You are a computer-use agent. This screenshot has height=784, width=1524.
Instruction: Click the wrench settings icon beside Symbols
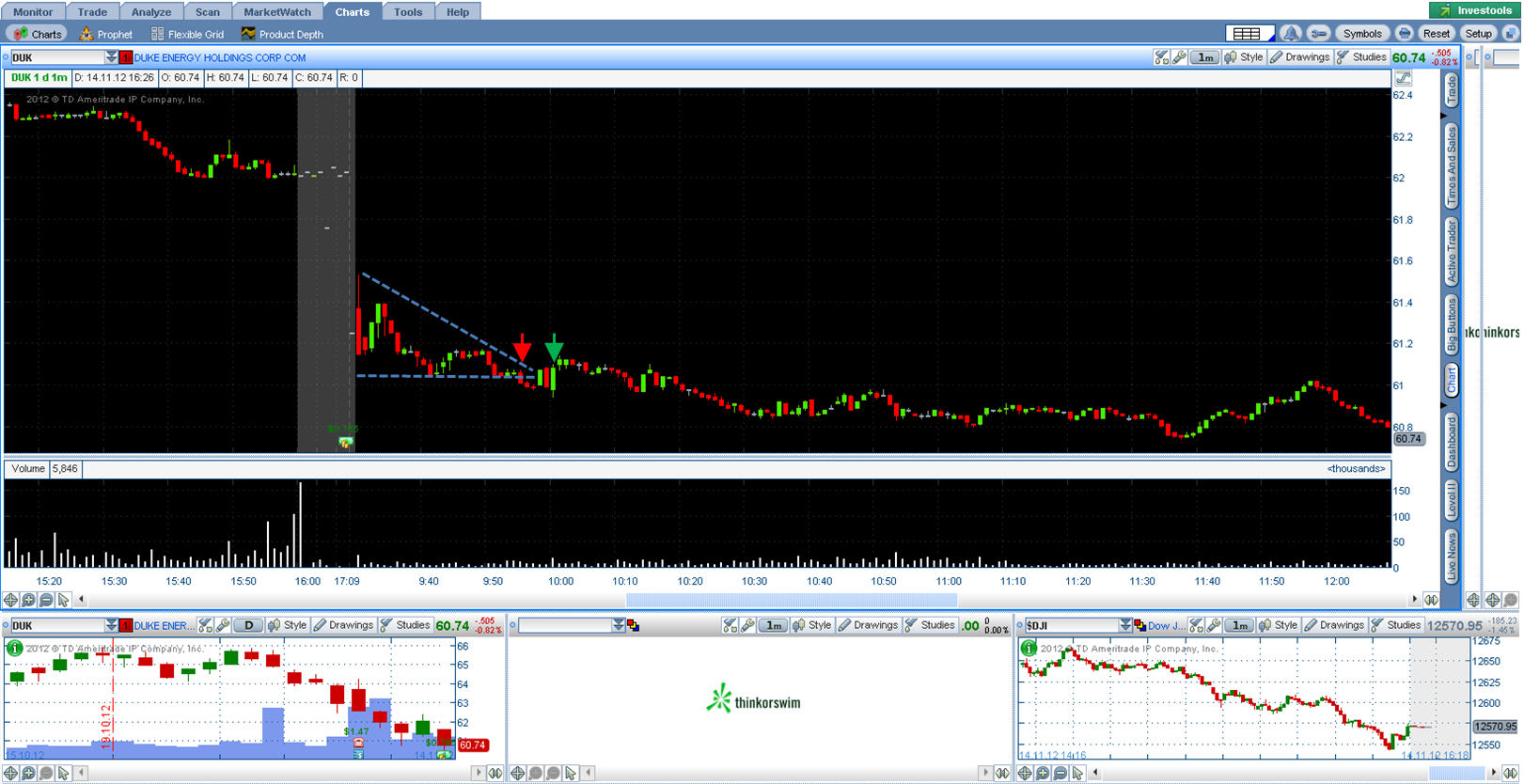[x=1318, y=34]
